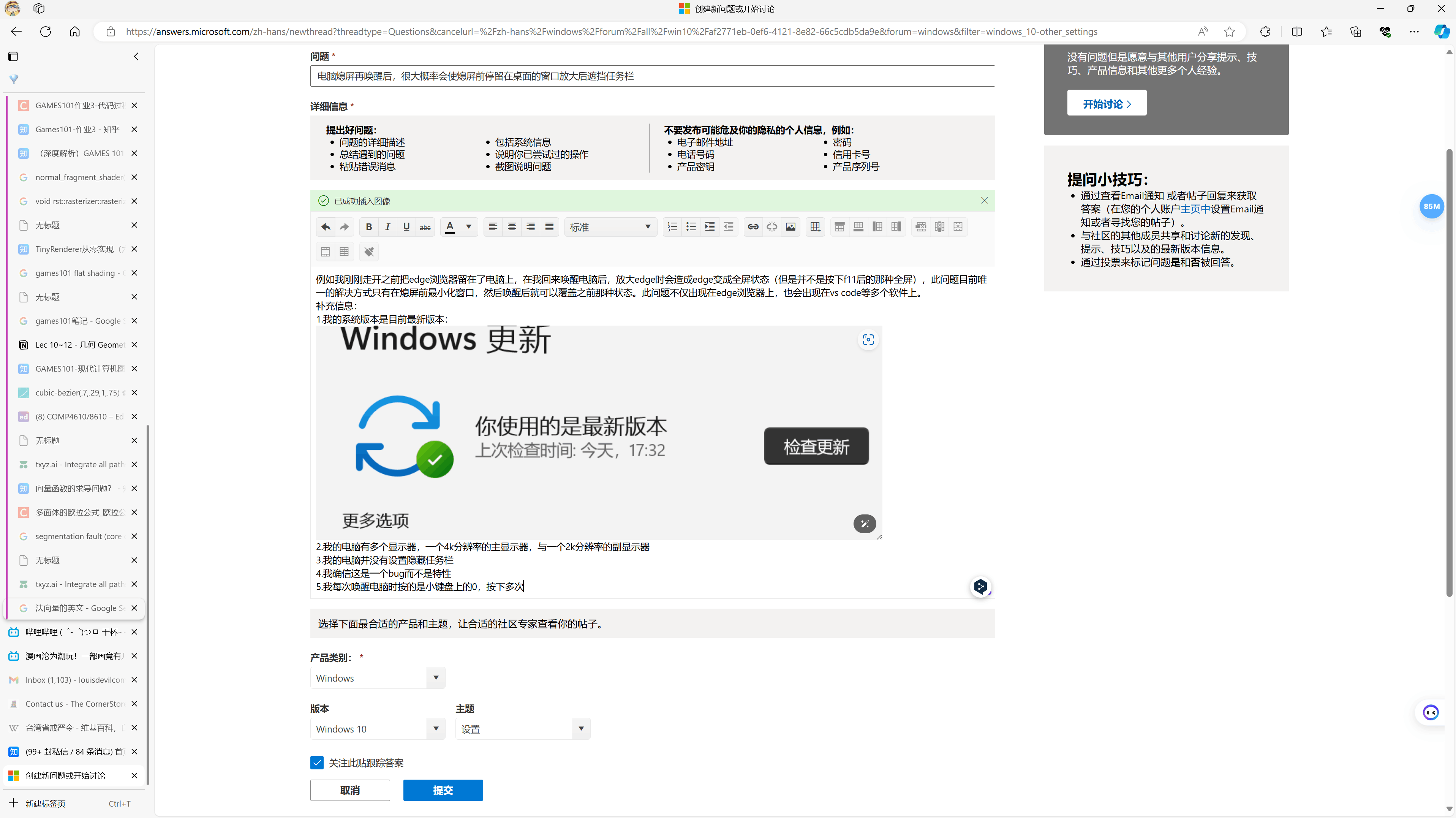Click the 开始讨论 button
The height and width of the screenshot is (818, 1456).
tap(1106, 103)
